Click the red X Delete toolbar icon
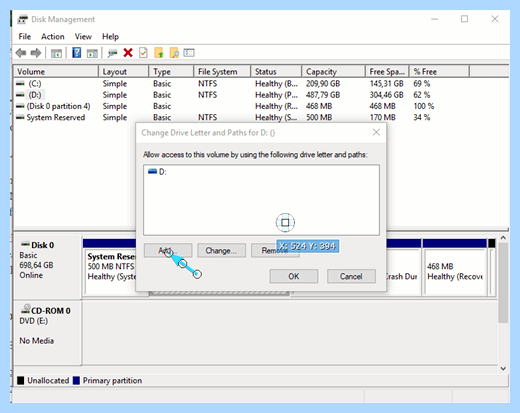Viewport: 520px width, 413px height. click(x=128, y=53)
